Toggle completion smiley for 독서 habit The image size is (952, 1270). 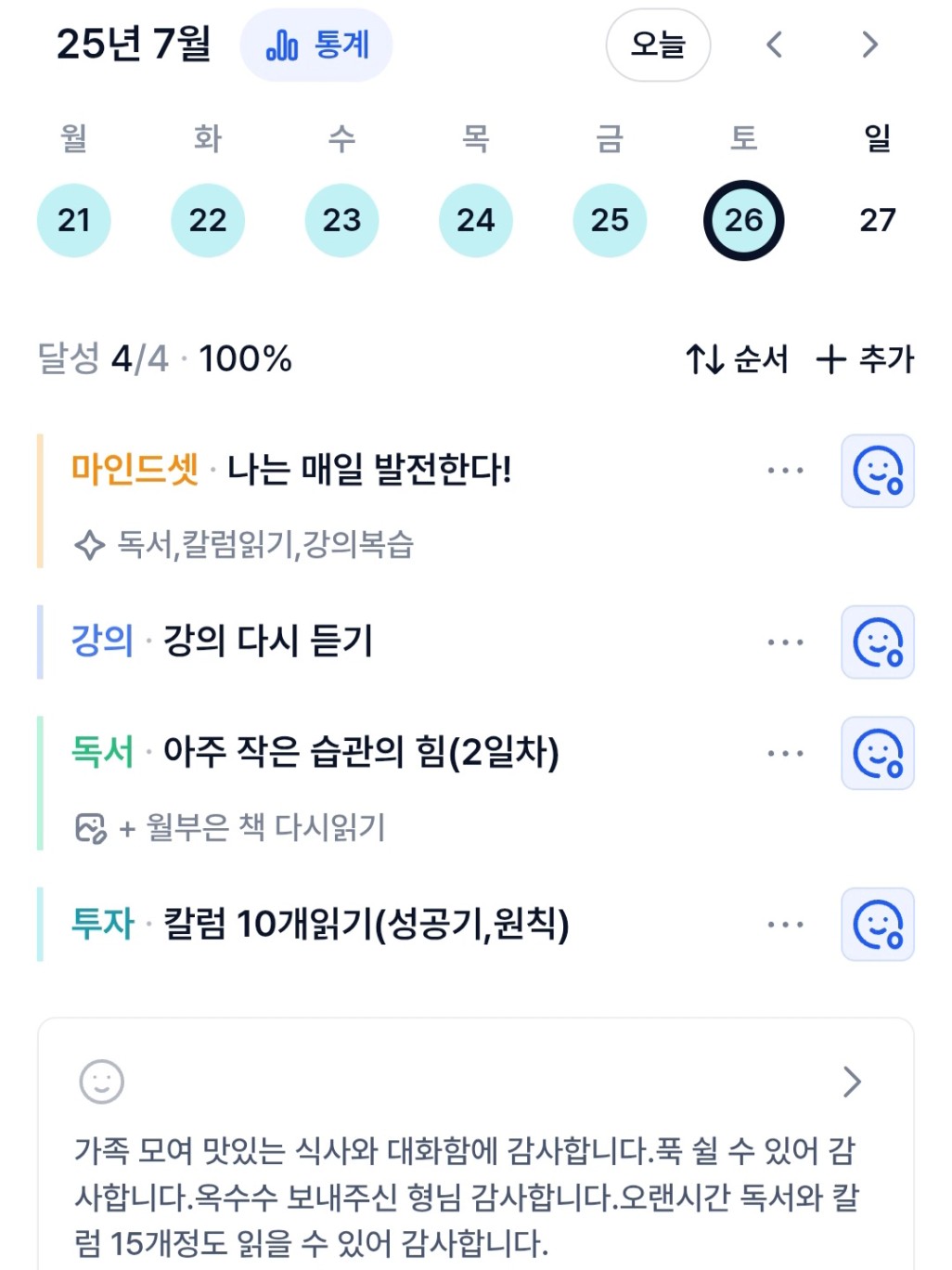[878, 753]
